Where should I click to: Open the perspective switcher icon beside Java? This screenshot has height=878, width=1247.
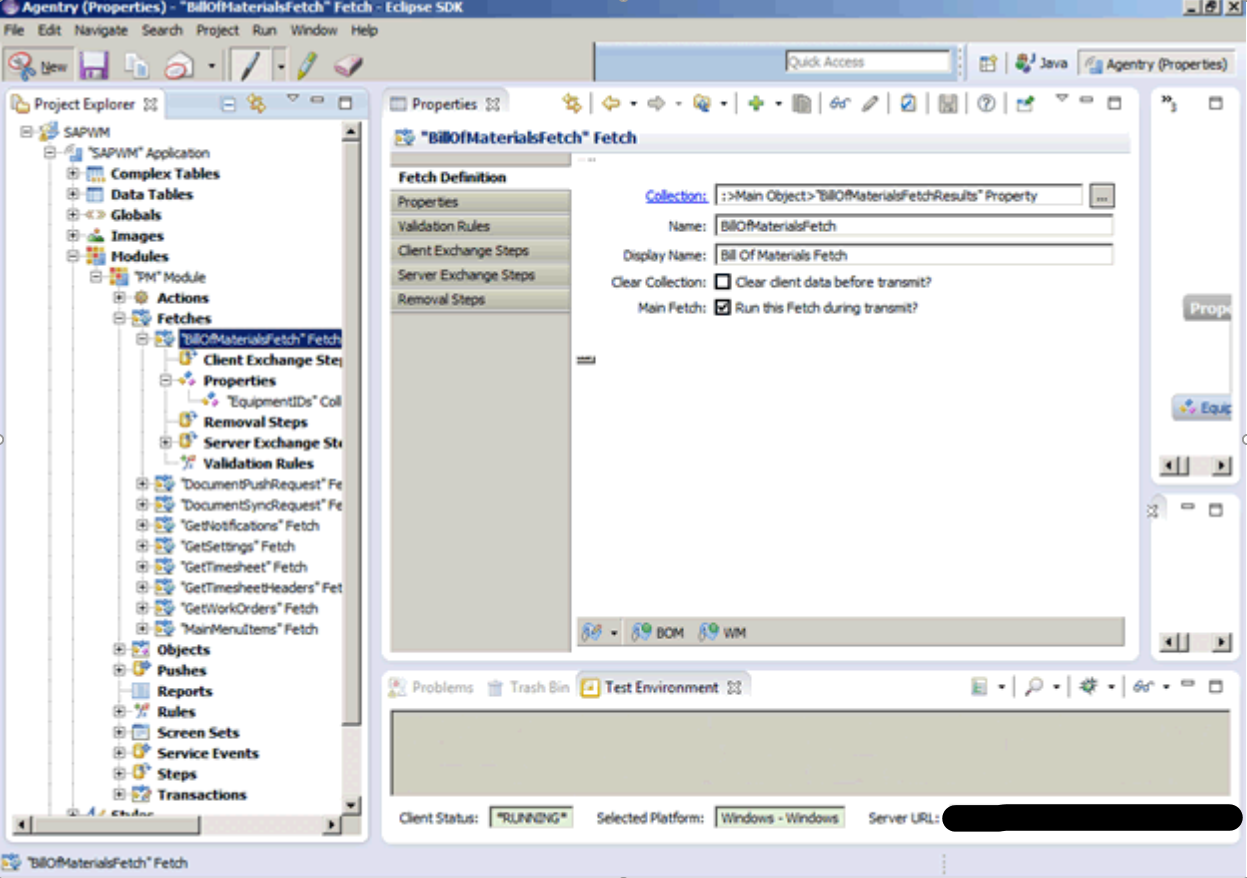(988, 63)
